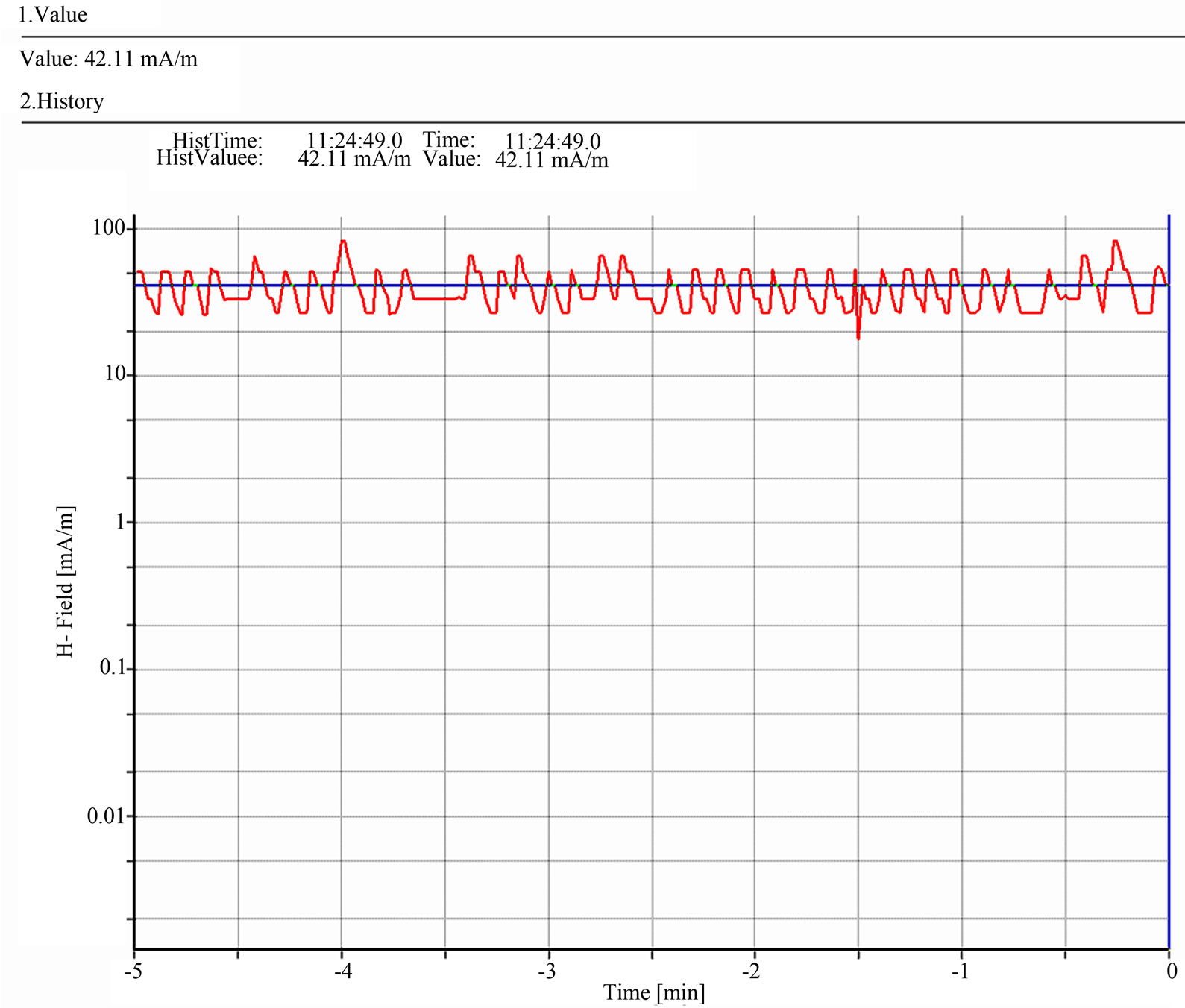Click the HistValuee reading 42.11 mA/m
The width and height of the screenshot is (1185, 1008).
point(354,159)
